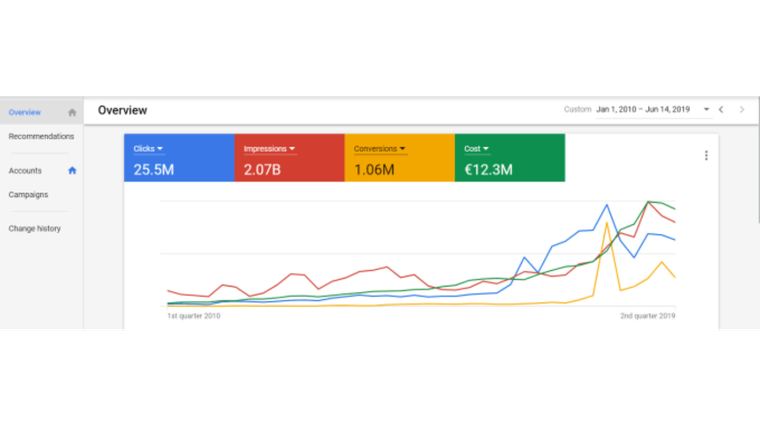Click the blue home icon beside Accounts

tap(72, 170)
